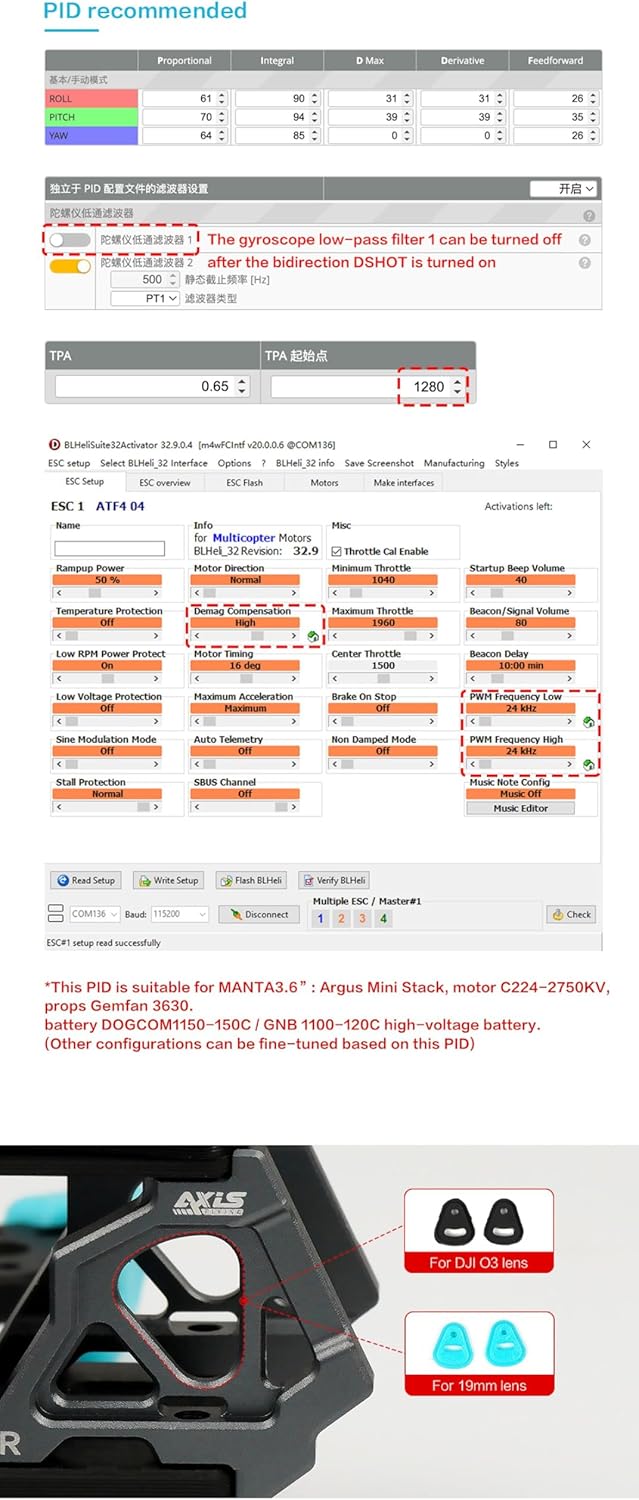Open the PT1 filter type dropdown

click(146, 298)
